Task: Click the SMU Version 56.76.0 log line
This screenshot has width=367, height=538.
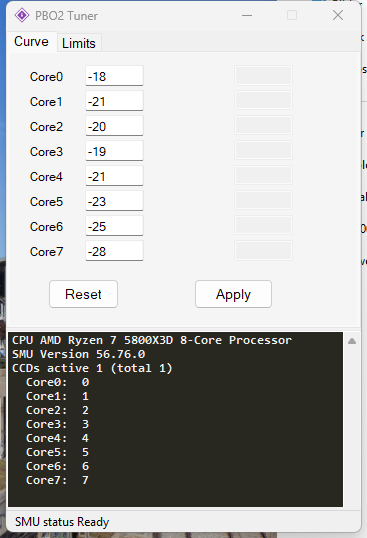Action: coord(79,354)
